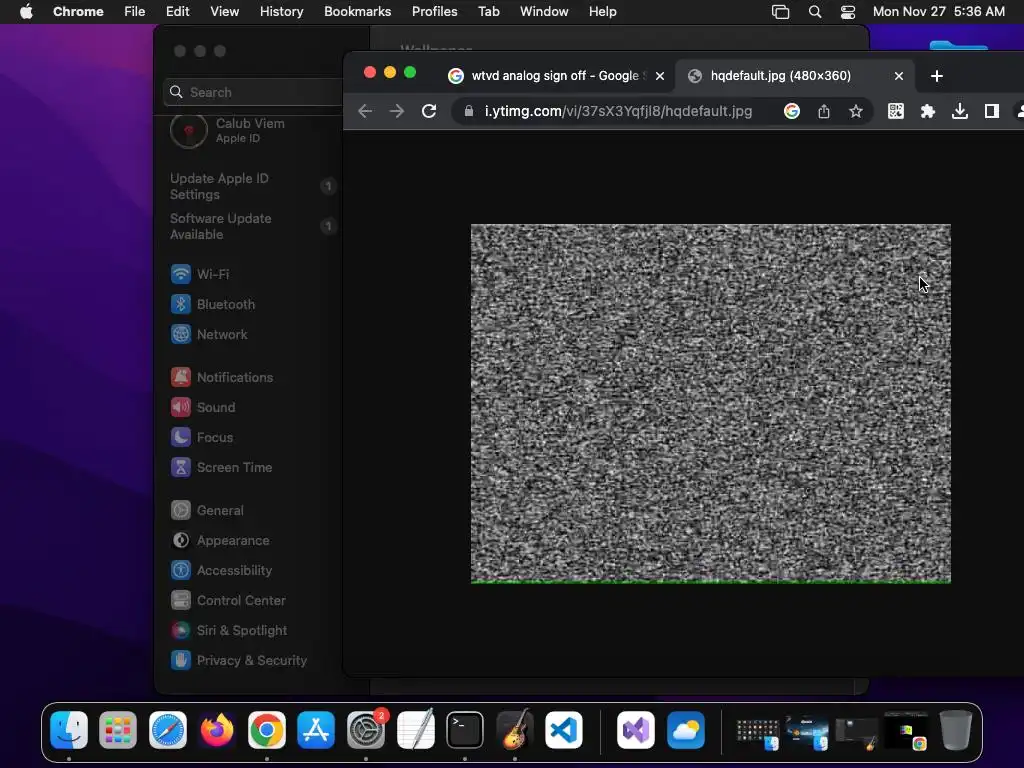Click the Google icon in address bar

coord(792,112)
